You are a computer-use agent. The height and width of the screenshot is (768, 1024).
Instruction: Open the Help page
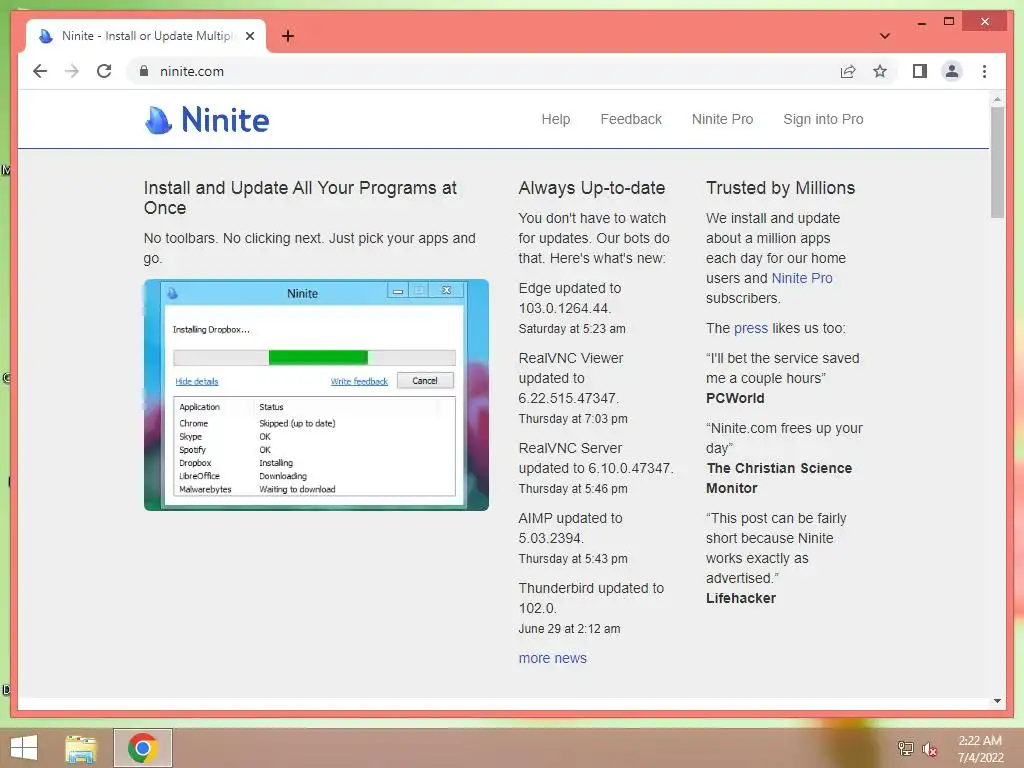click(556, 120)
